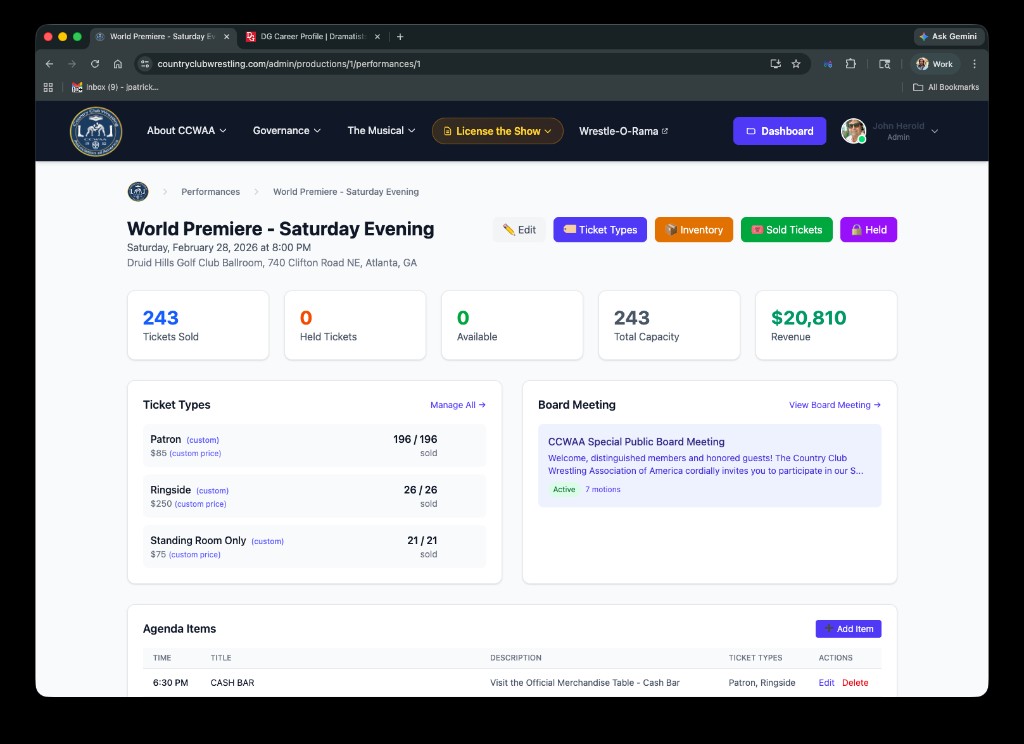This screenshot has height=744, width=1024.
Task: Click the breadcrumb logo icon above the title
Action: (x=137, y=191)
